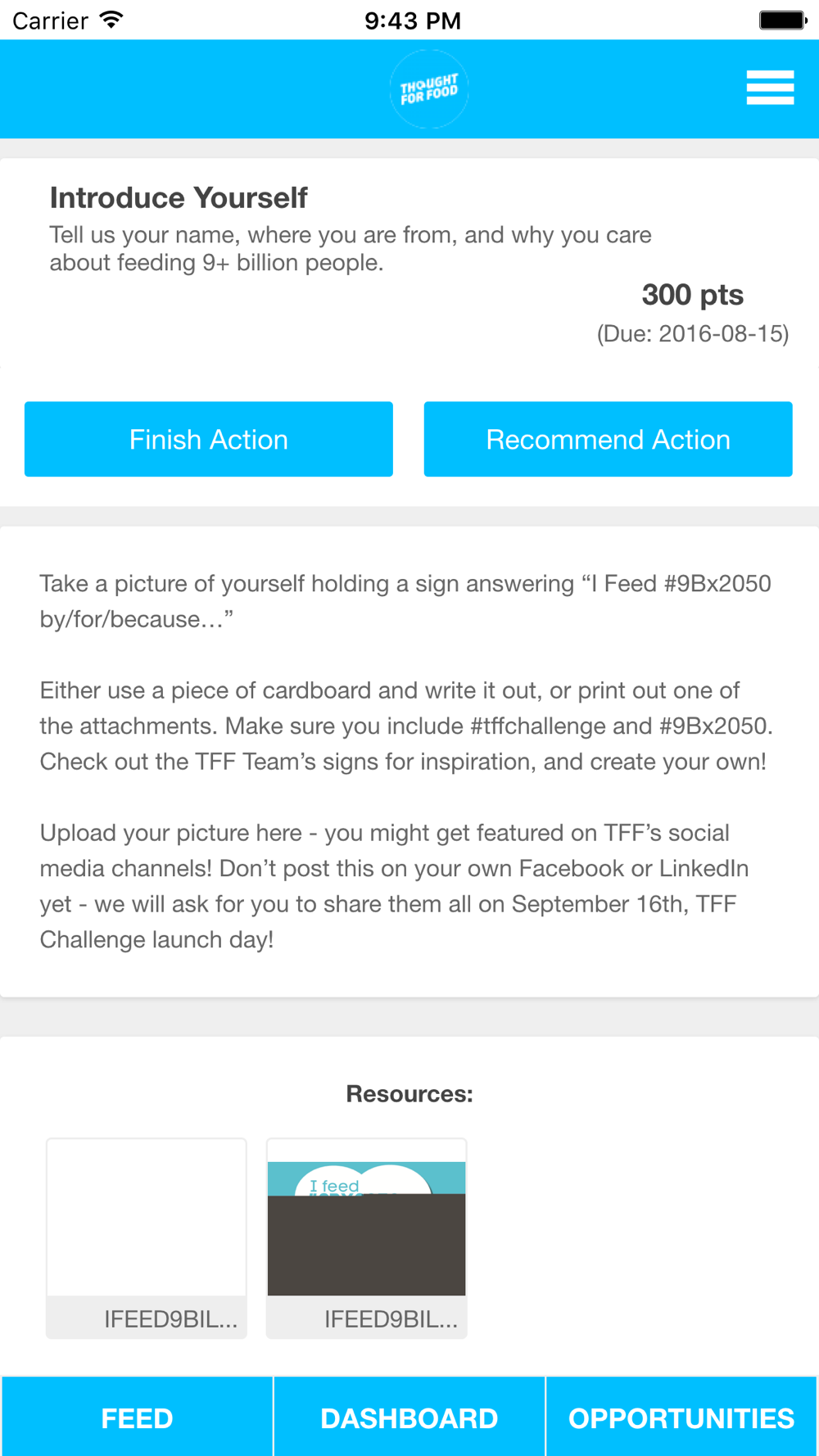This screenshot has width=819, height=1456.
Task: Tap the Wi-Fi signal icon
Action: click(x=111, y=20)
